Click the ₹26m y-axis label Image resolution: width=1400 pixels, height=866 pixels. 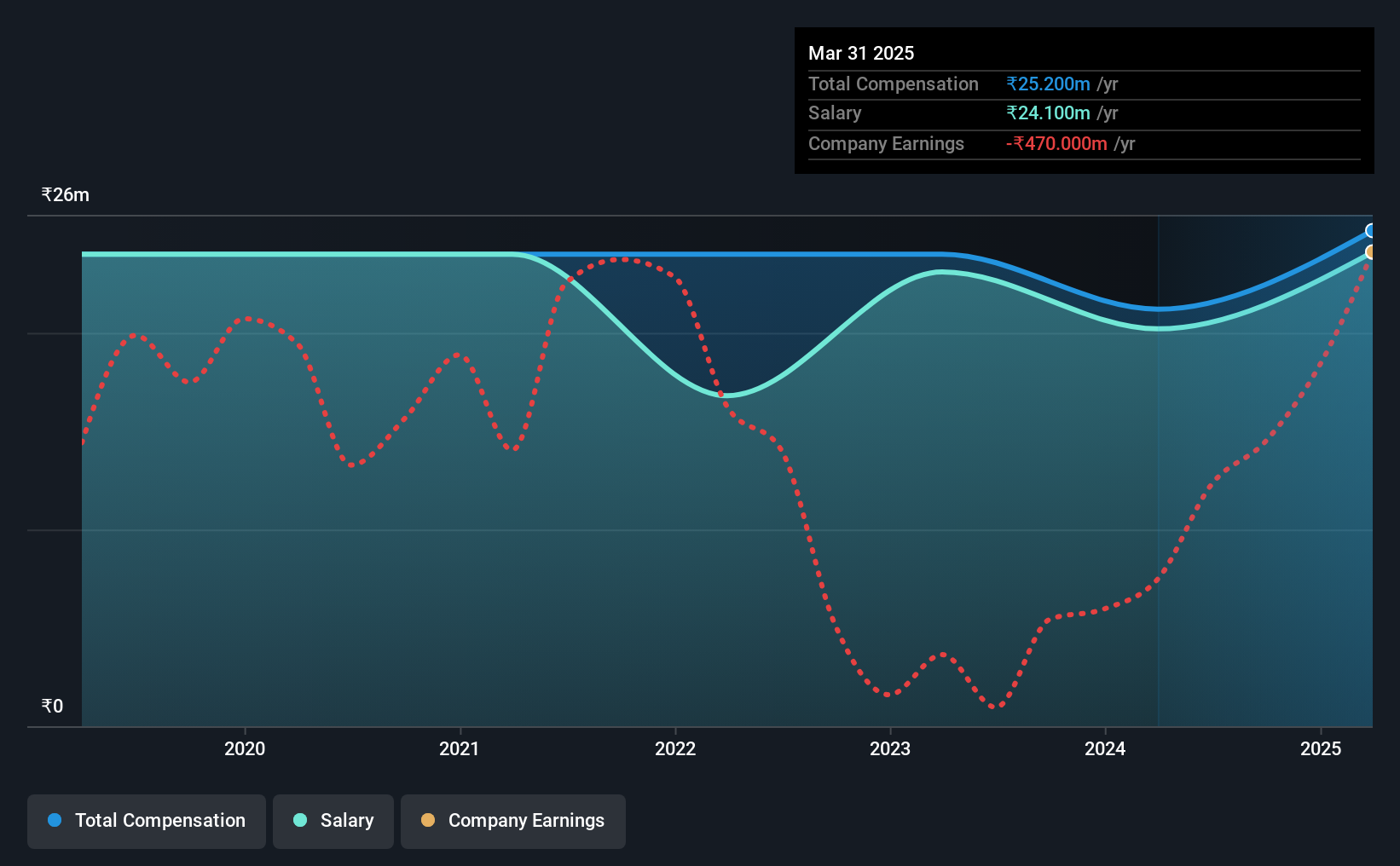[x=66, y=194]
